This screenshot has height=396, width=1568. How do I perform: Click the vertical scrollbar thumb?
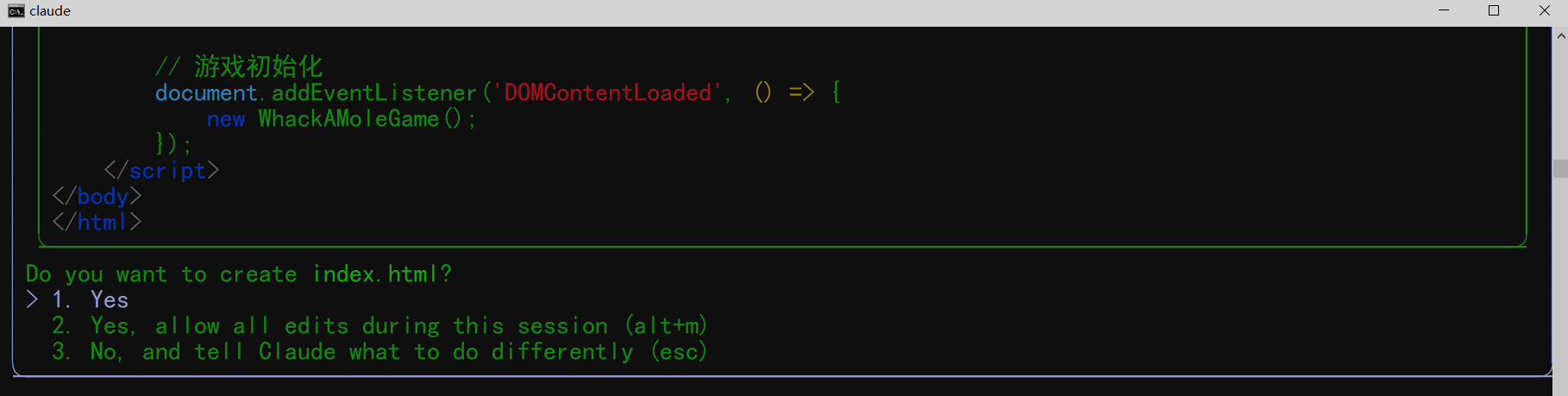(1560, 168)
